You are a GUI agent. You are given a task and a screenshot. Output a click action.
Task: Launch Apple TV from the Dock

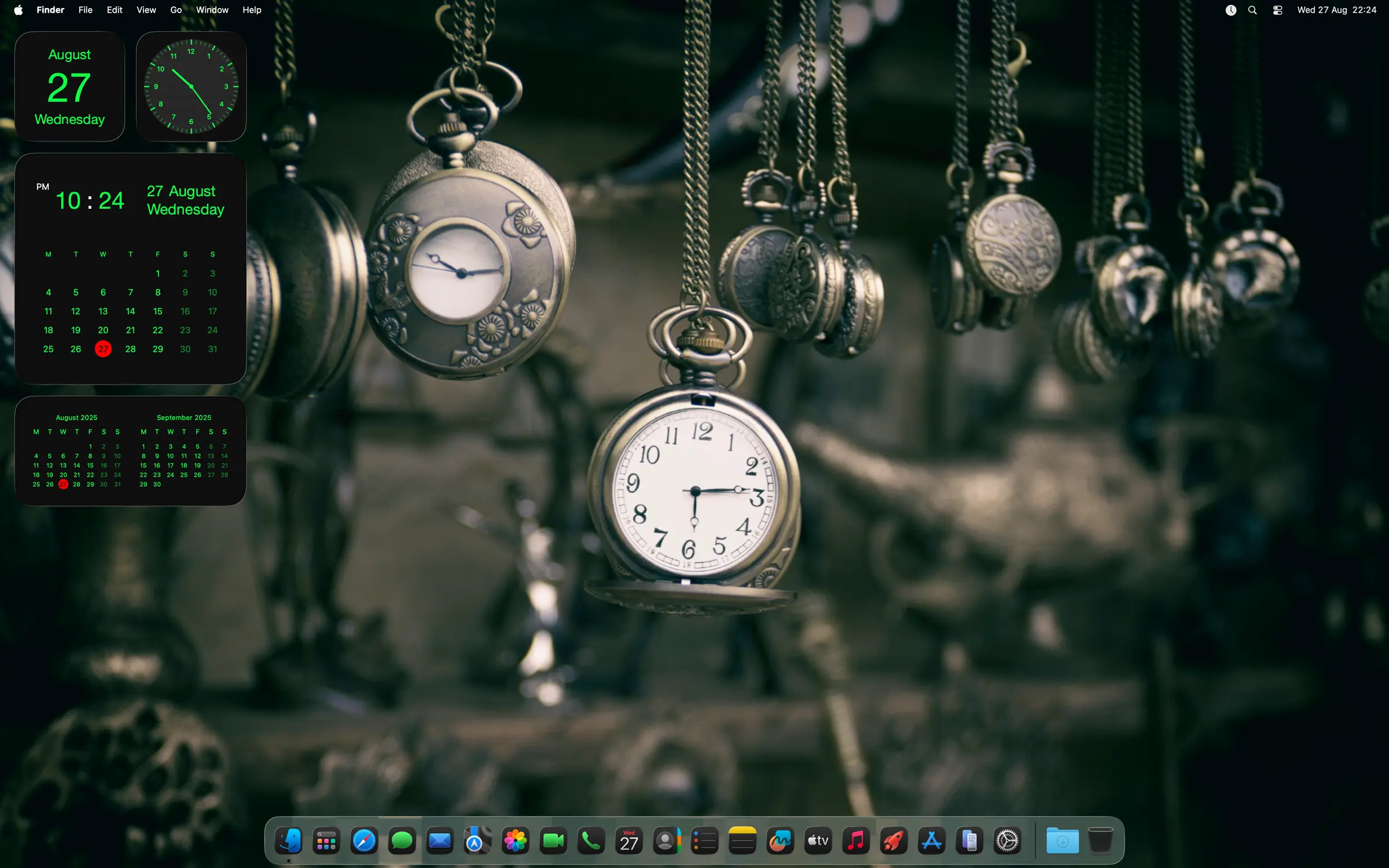coord(818,841)
